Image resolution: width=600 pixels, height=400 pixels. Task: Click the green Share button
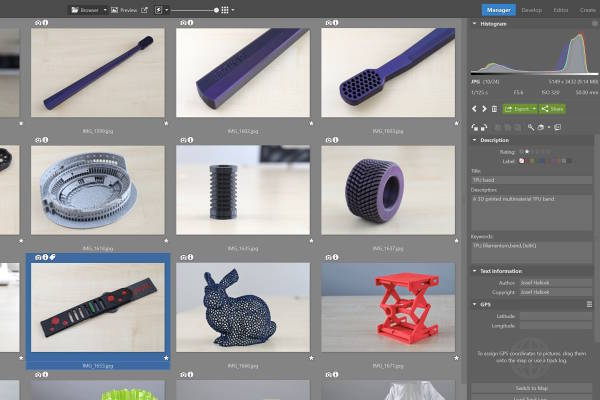[x=553, y=109]
